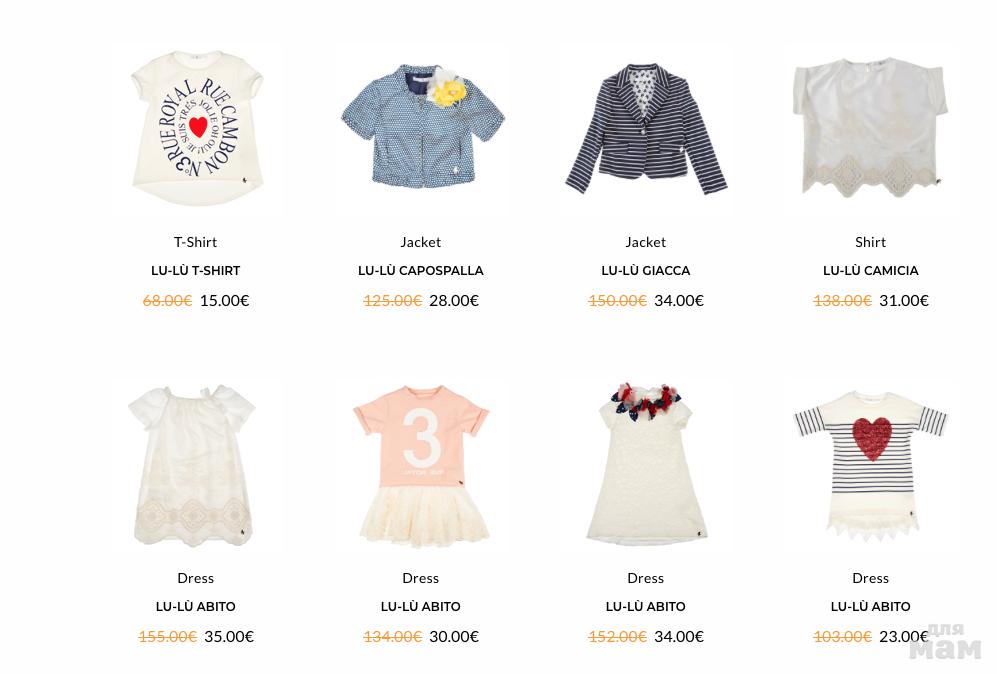This screenshot has height=674, width=997.
Task: Click the crossed-out 155.00€ price
Action: pos(167,636)
